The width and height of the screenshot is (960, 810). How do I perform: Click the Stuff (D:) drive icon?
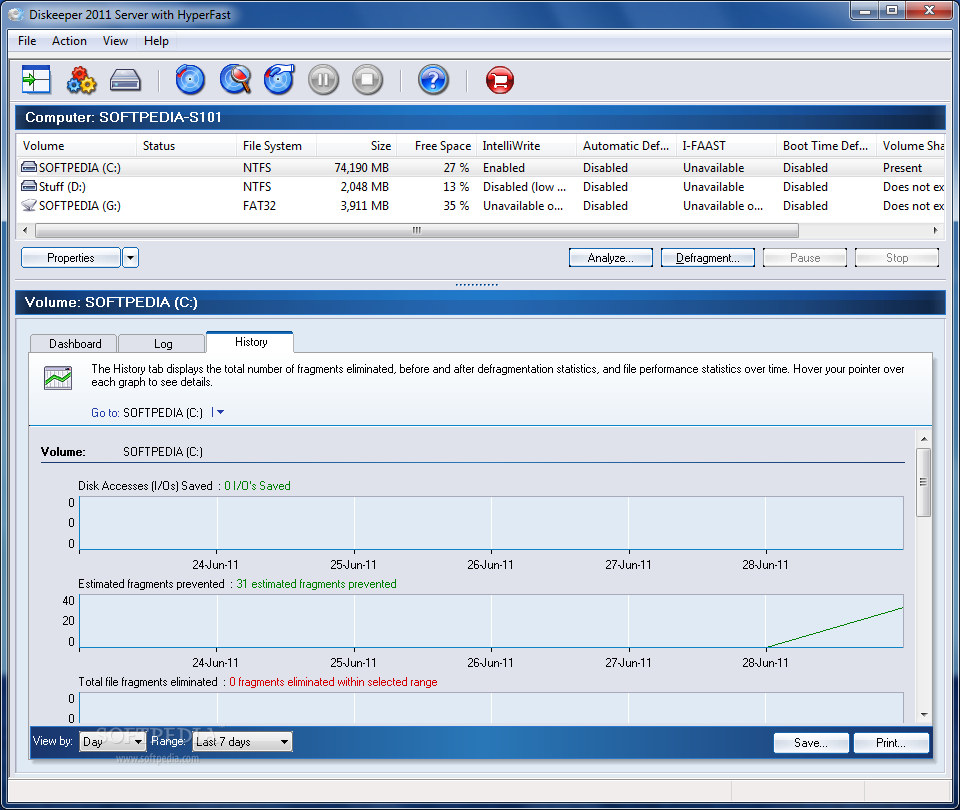(29, 186)
